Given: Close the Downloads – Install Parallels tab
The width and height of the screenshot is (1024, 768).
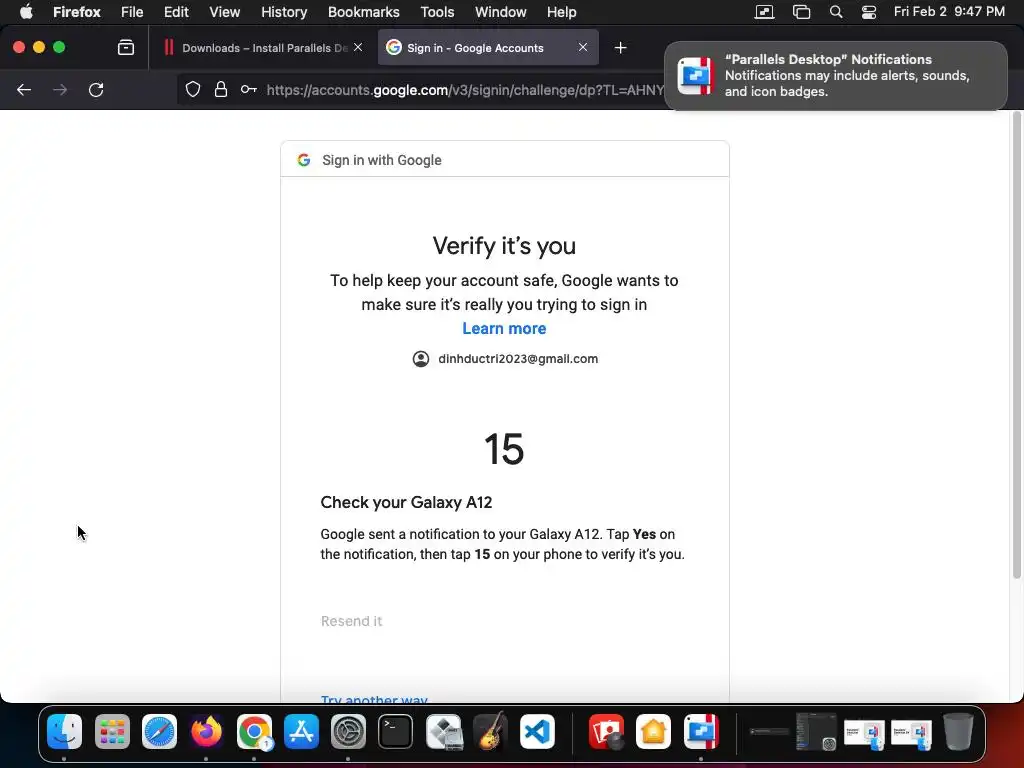Looking at the screenshot, I should tap(358, 47).
